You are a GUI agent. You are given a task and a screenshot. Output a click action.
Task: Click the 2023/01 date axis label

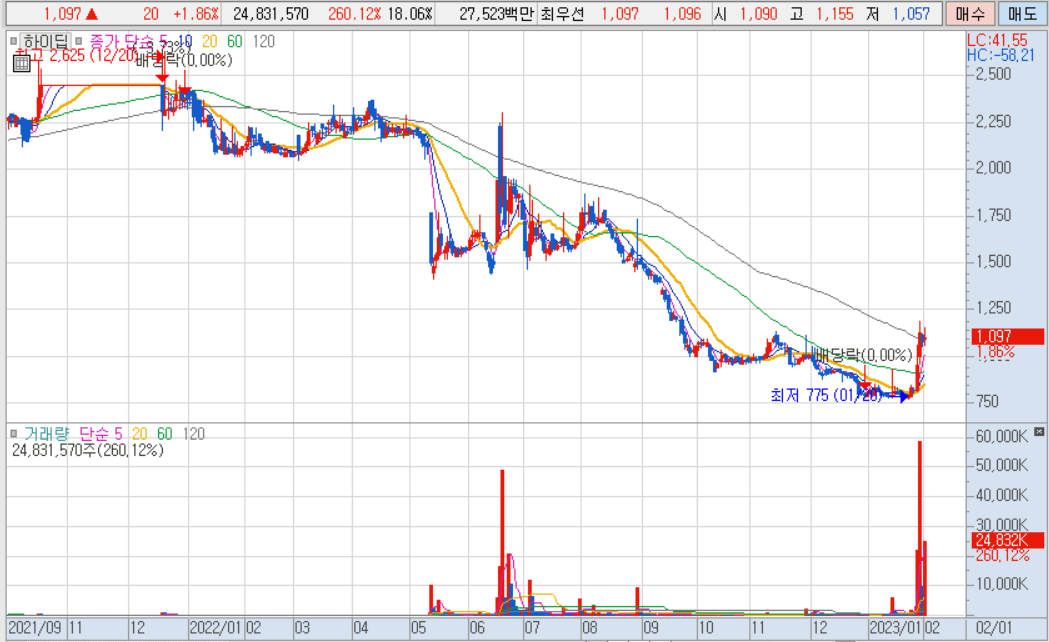coord(895,628)
